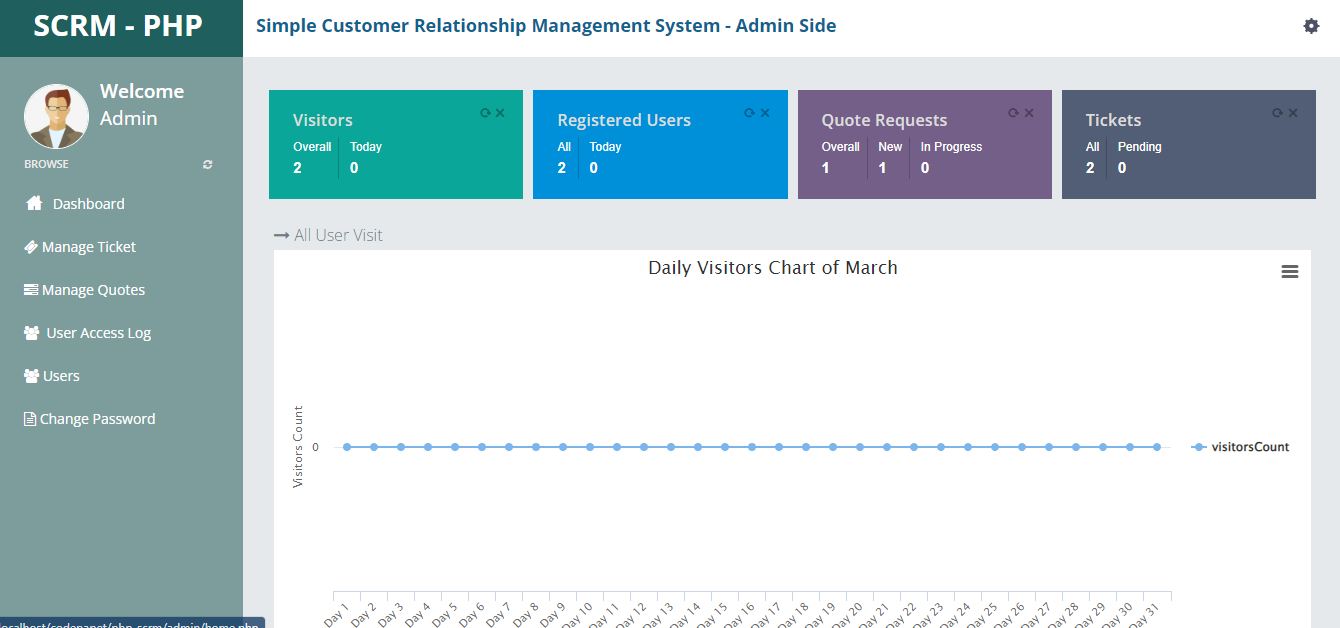Refresh the BROWSE sidebar menu
The height and width of the screenshot is (628, 1340).
207,163
